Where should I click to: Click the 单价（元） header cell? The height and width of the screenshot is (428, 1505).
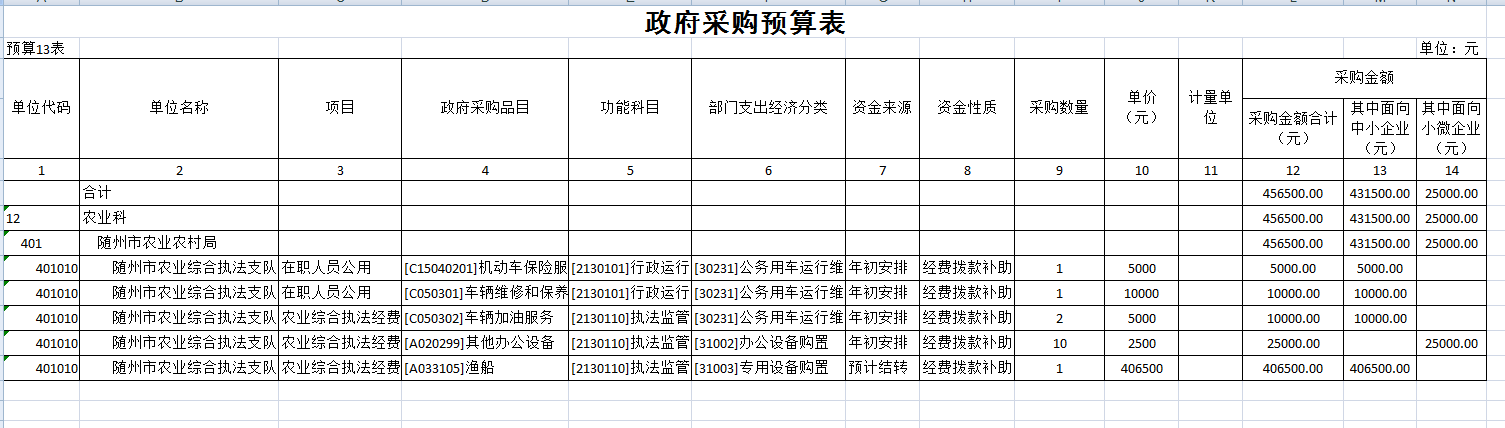[1141, 108]
